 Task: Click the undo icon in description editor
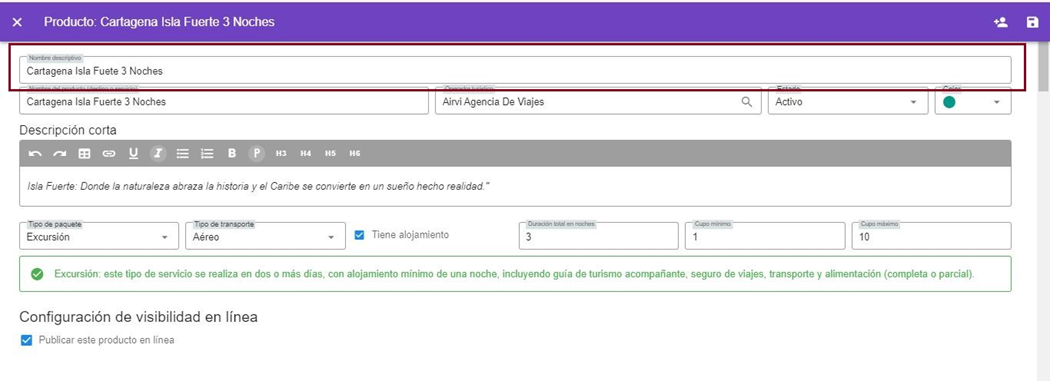[x=35, y=153]
